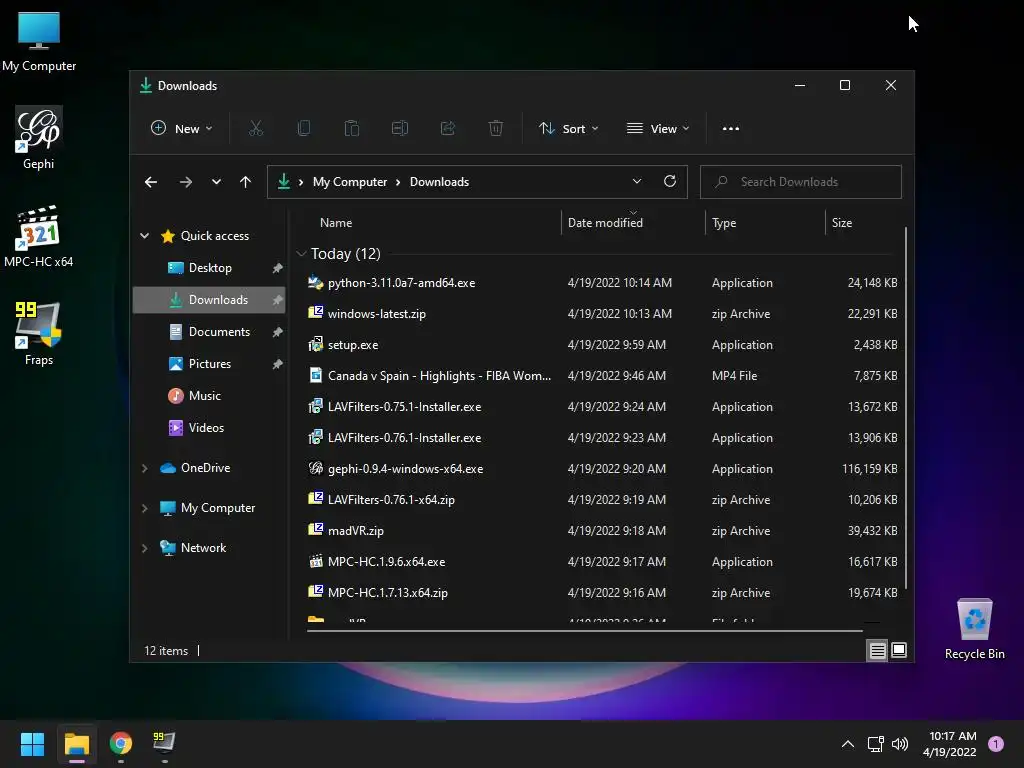Select the MPC-HC x64 desktop shortcut

[39, 236]
